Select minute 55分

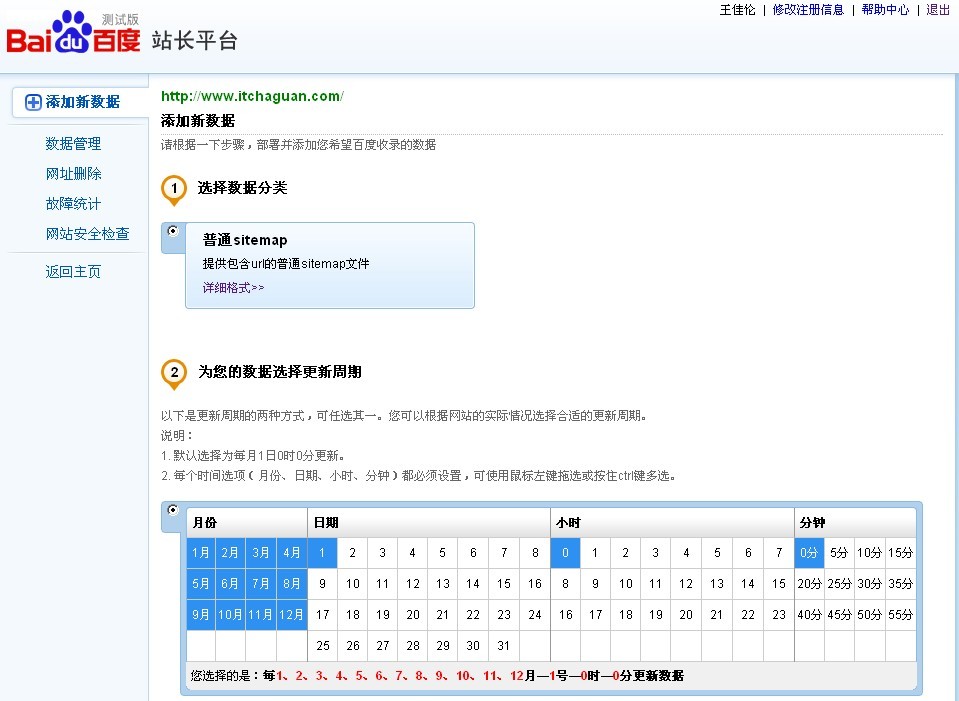click(x=900, y=615)
